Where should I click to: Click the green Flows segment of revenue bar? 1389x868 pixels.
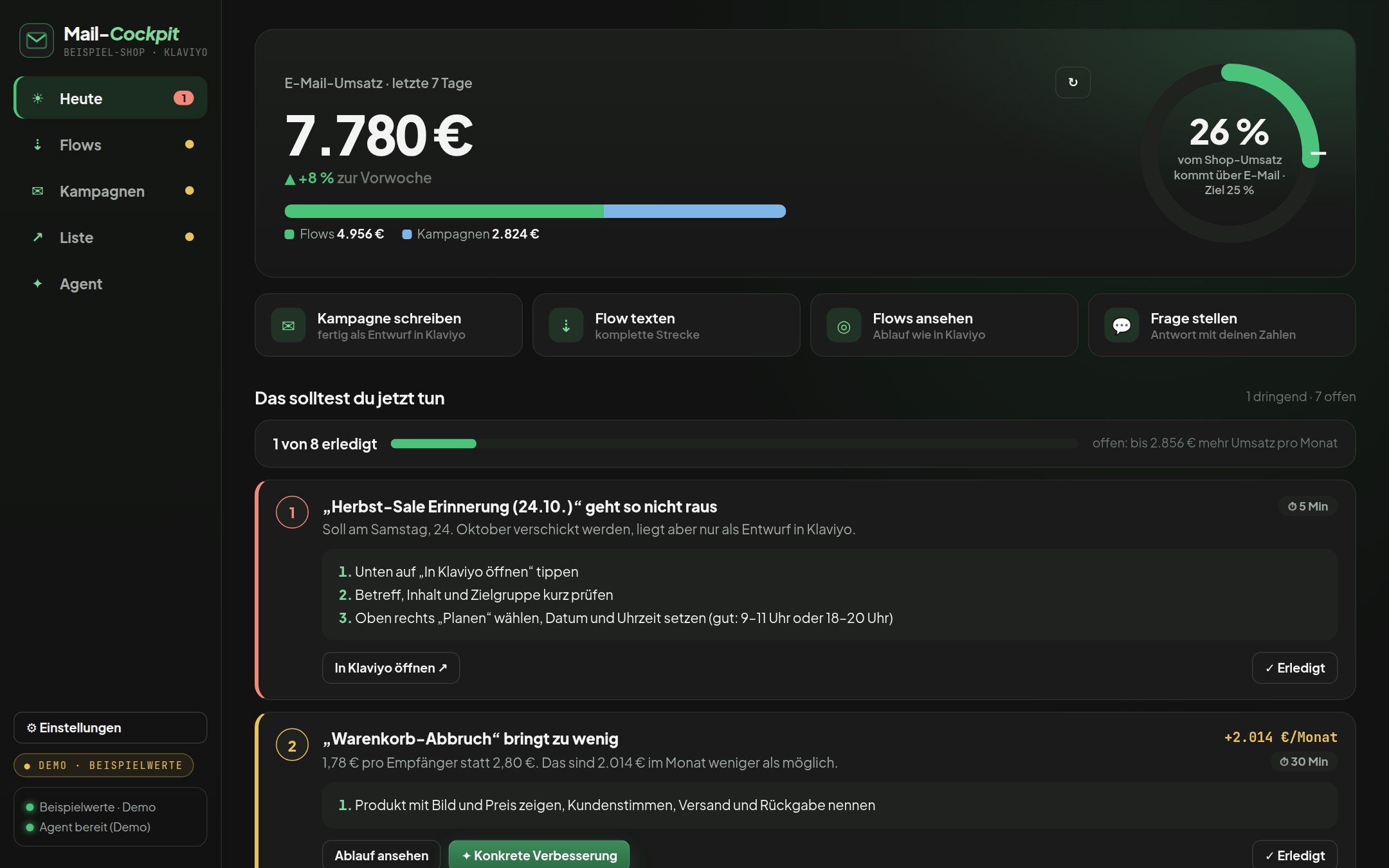click(444, 211)
